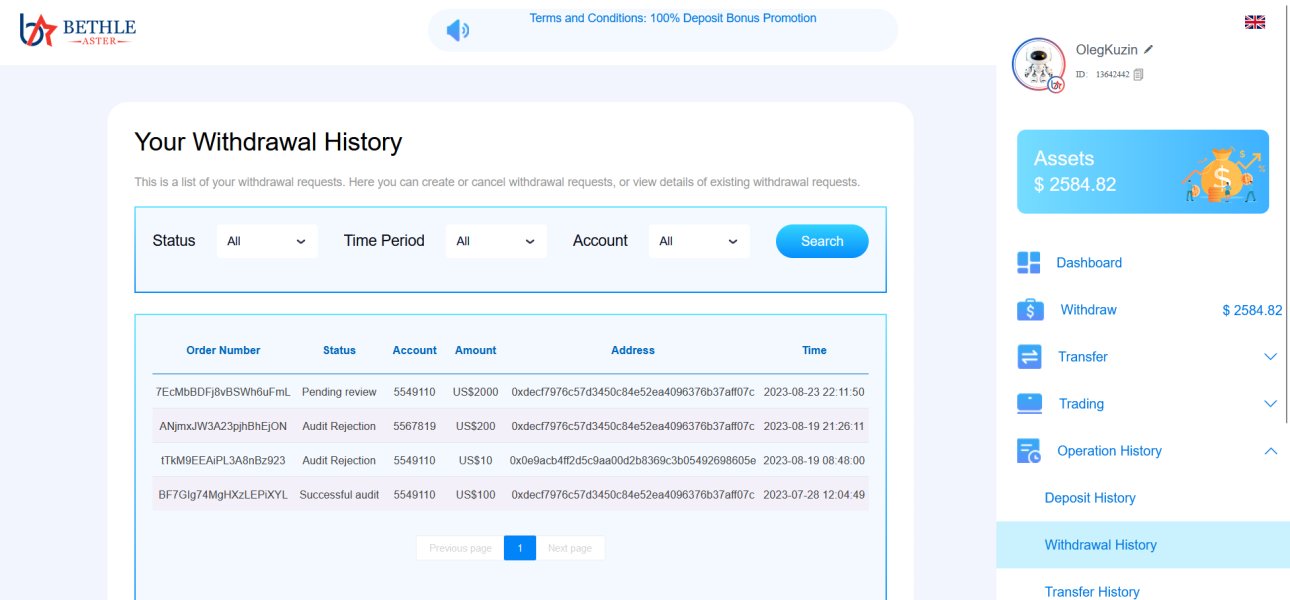Open the Account filter dropdown
The image size is (1290, 600).
[x=699, y=241]
